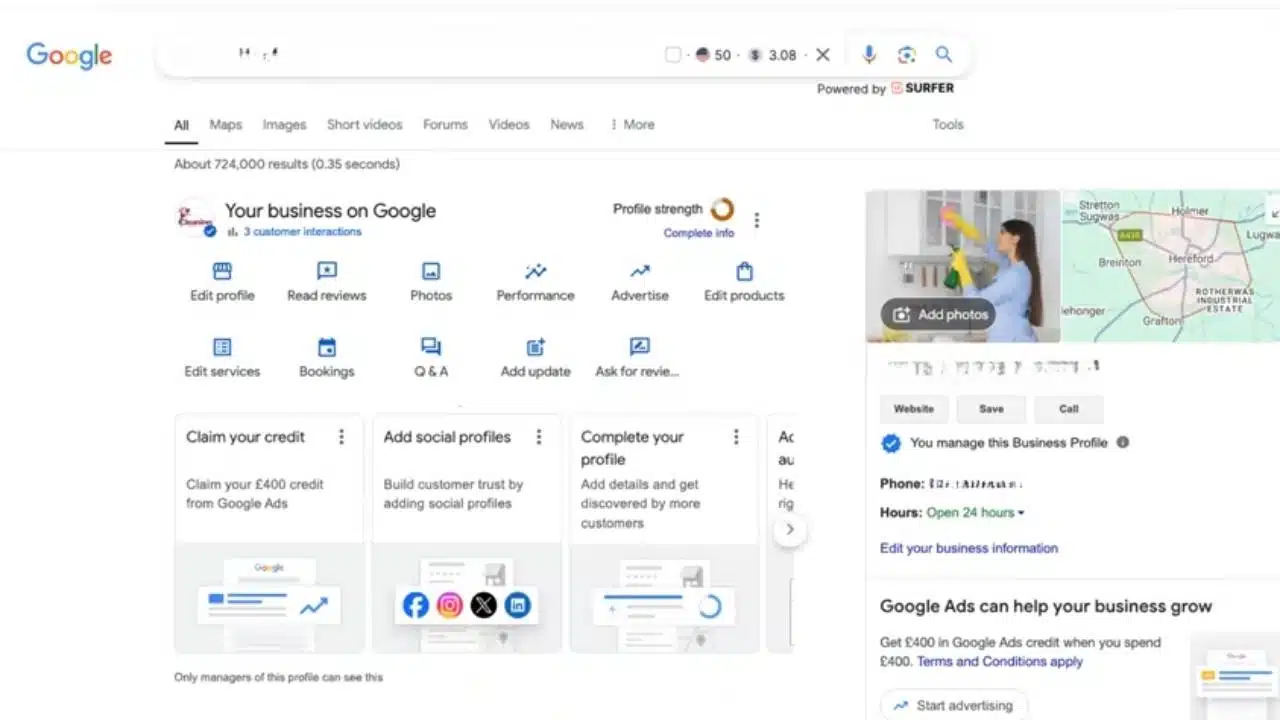Click the info icon after You manage this Business Profile
This screenshot has width=1280, height=720.
(1123, 442)
